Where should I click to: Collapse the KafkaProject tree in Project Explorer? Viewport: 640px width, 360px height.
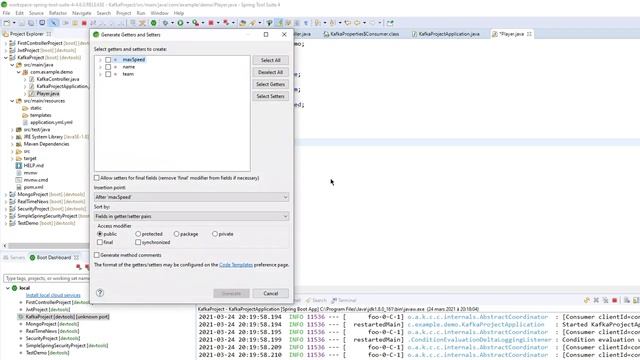coord(6,58)
